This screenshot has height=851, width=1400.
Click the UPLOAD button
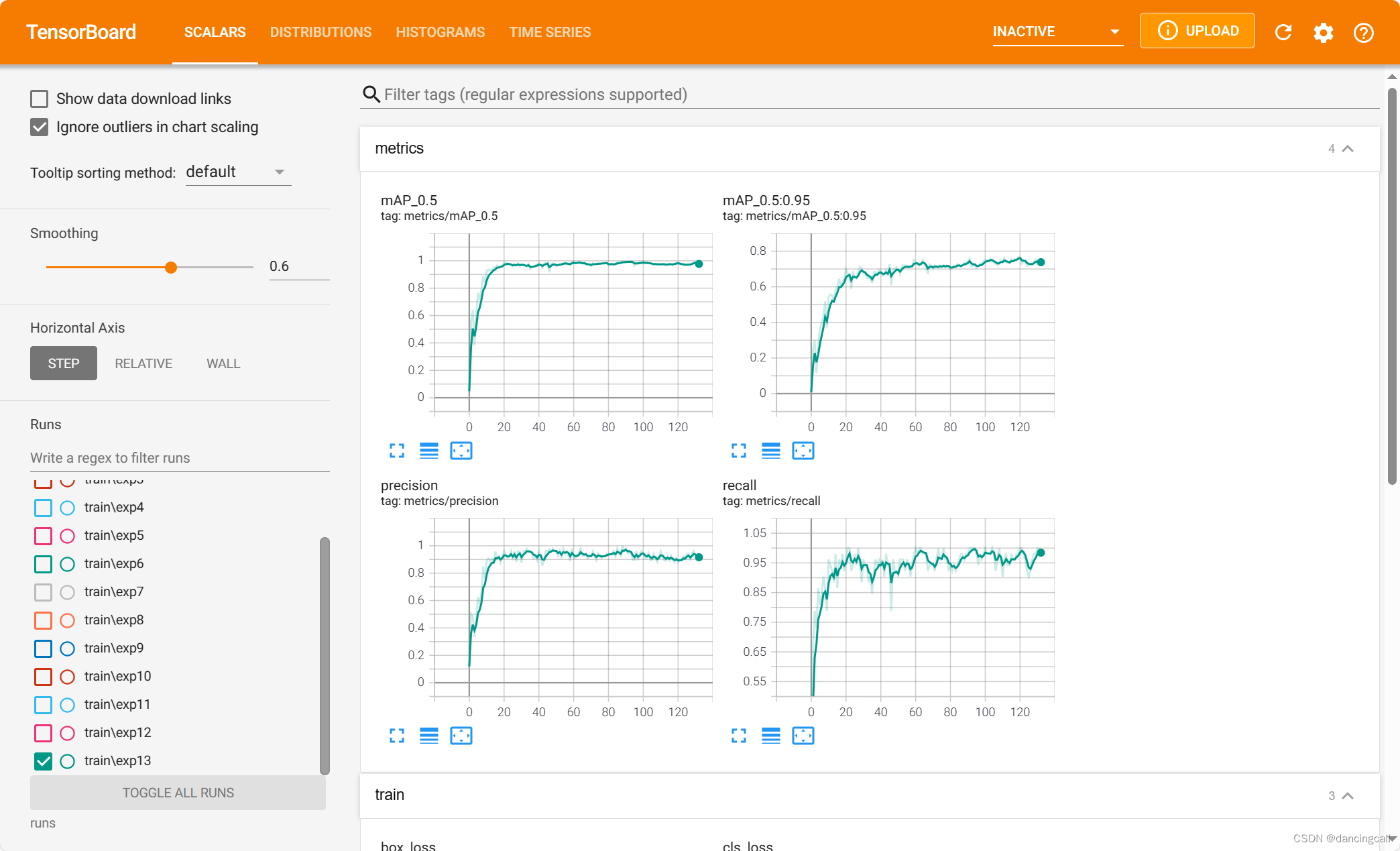click(1198, 31)
